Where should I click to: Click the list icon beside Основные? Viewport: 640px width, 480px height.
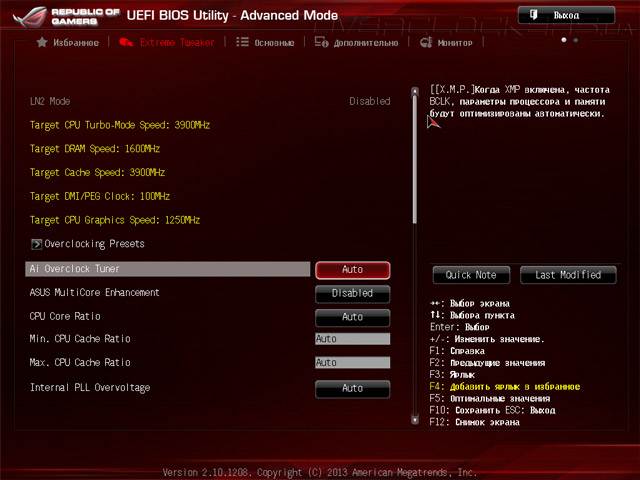(x=242, y=42)
